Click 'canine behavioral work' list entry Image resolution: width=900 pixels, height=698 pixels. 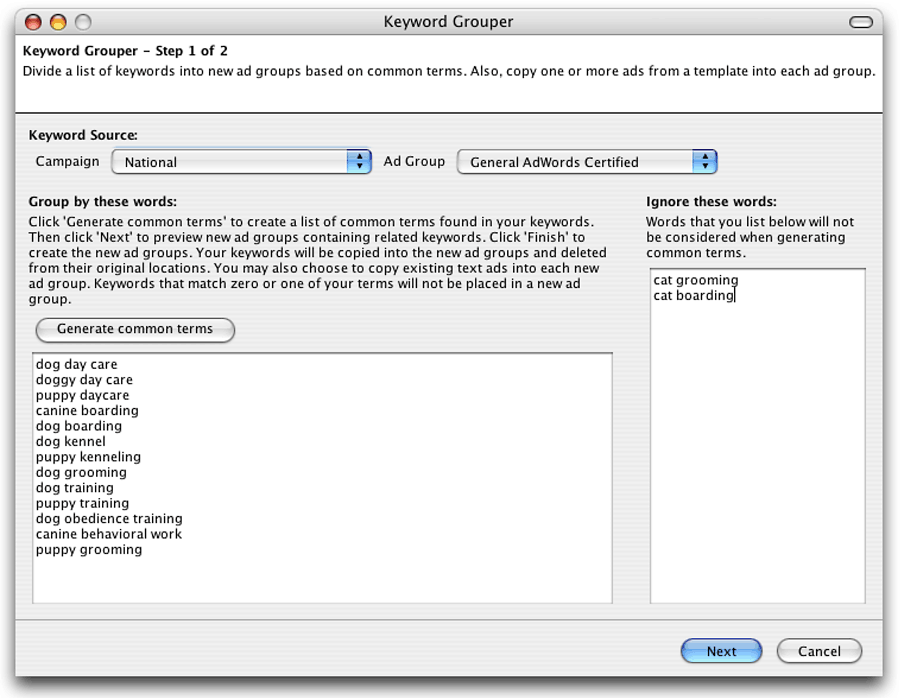coord(109,534)
